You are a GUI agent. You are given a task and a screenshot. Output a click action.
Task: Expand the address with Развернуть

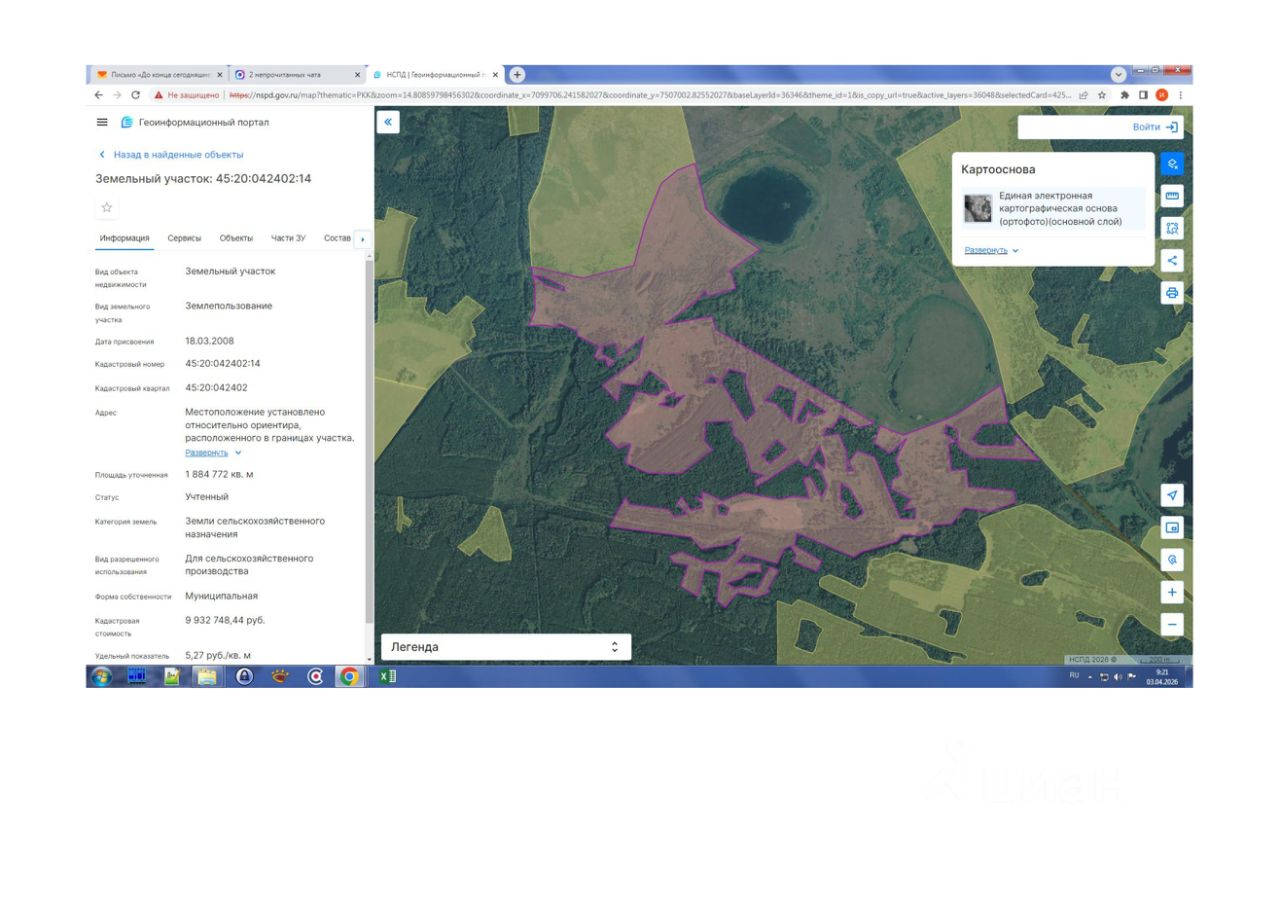213,453
